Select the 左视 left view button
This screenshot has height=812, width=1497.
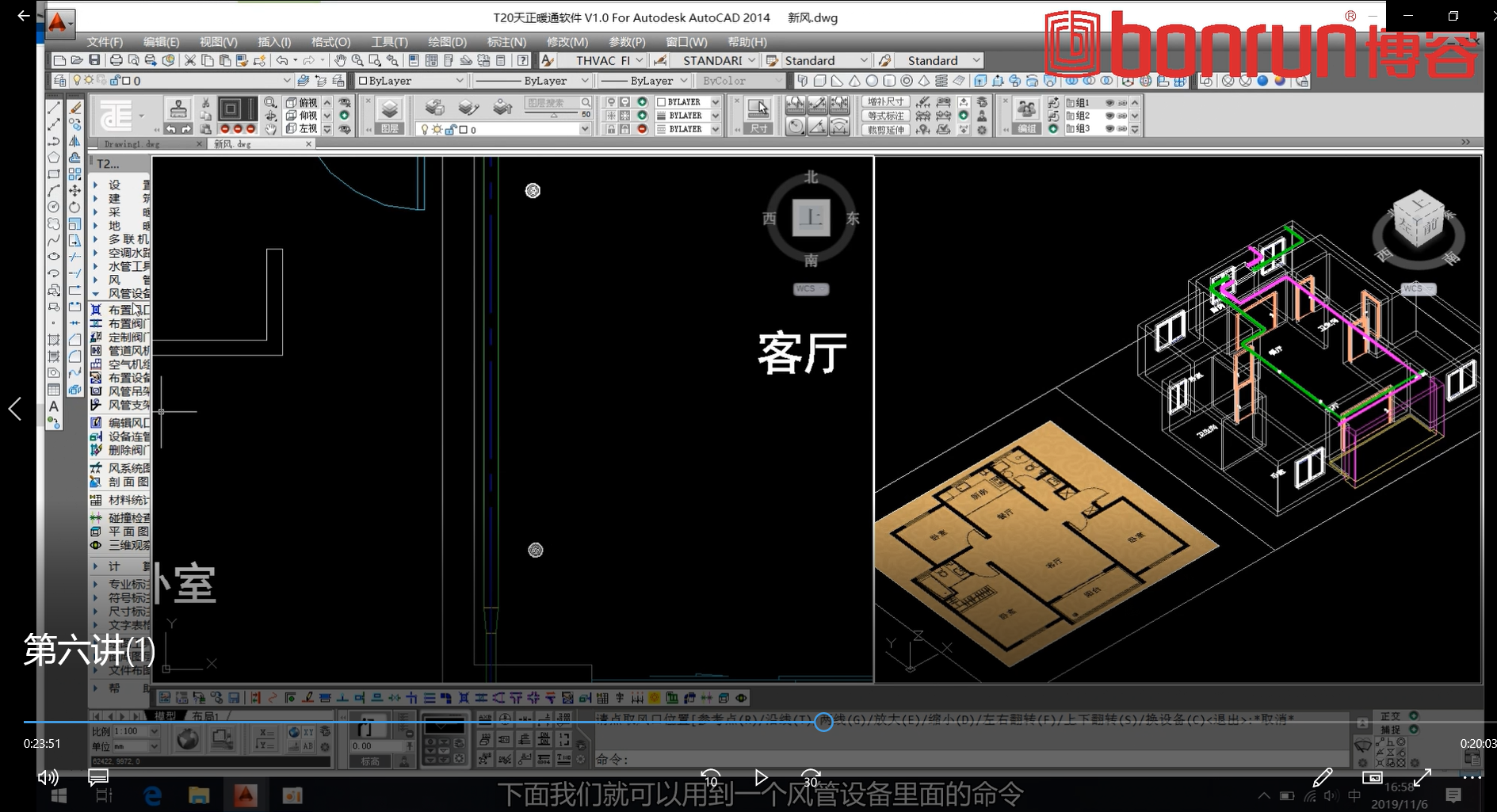point(302,128)
